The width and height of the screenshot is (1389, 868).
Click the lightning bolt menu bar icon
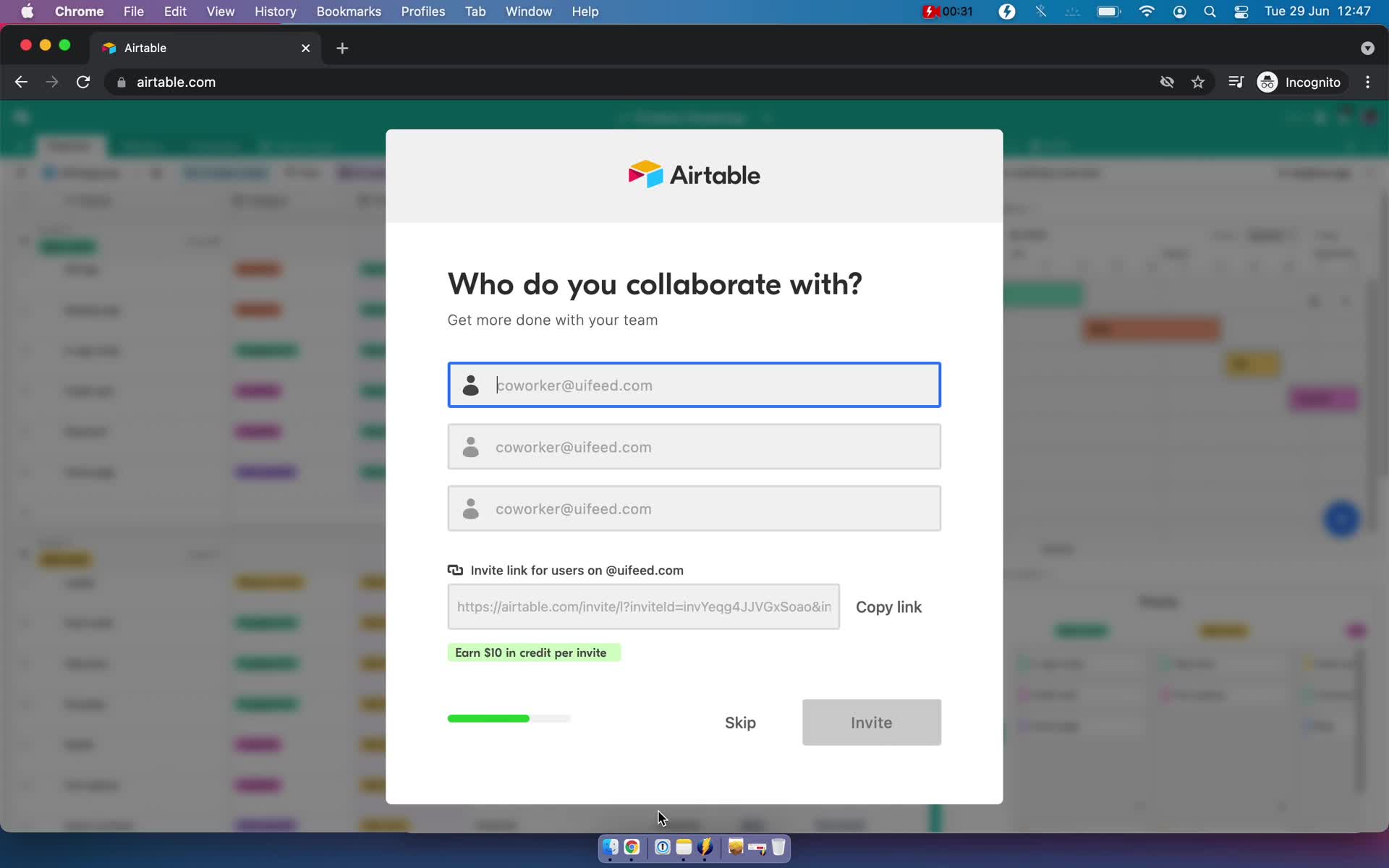coord(1007,12)
